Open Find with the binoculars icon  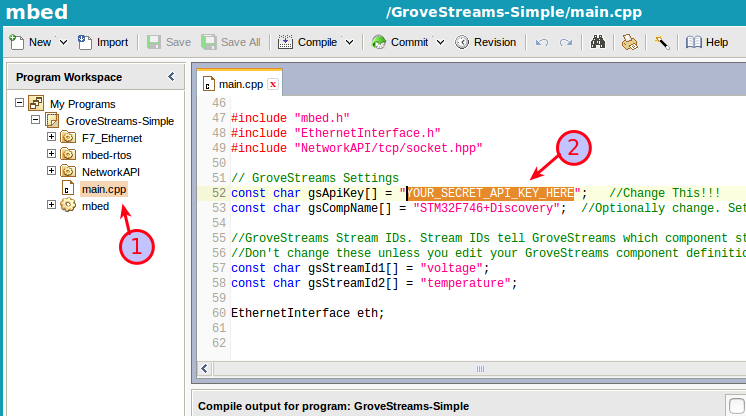coord(598,42)
